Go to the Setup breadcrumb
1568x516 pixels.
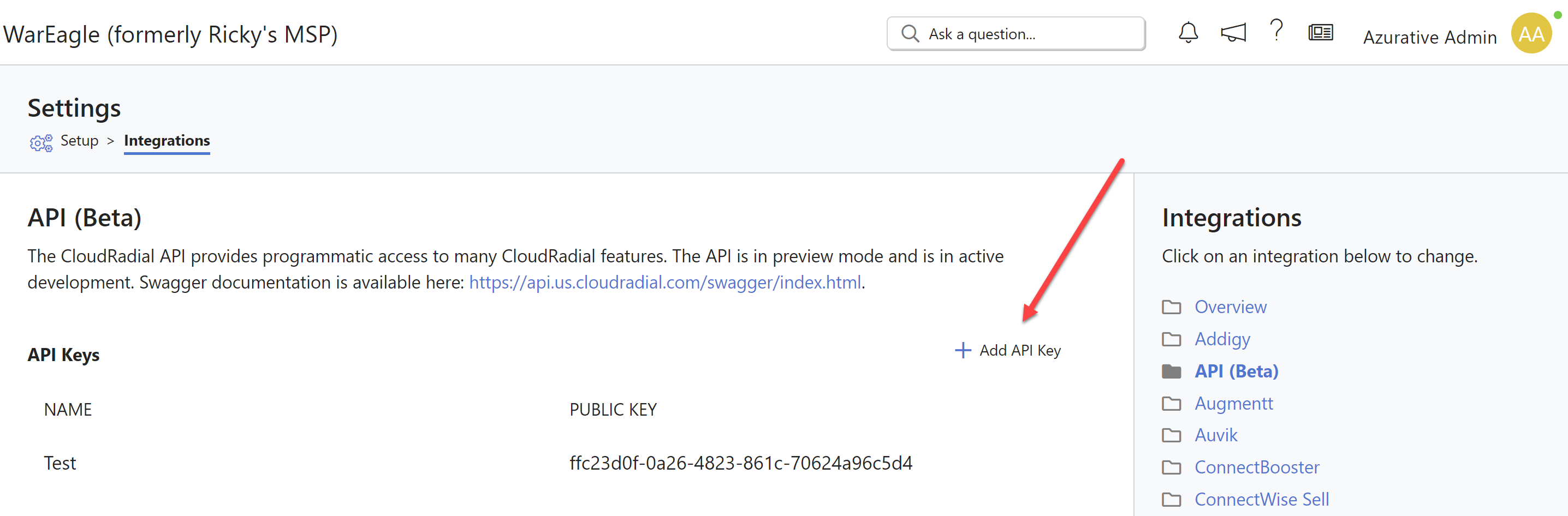coord(79,141)
